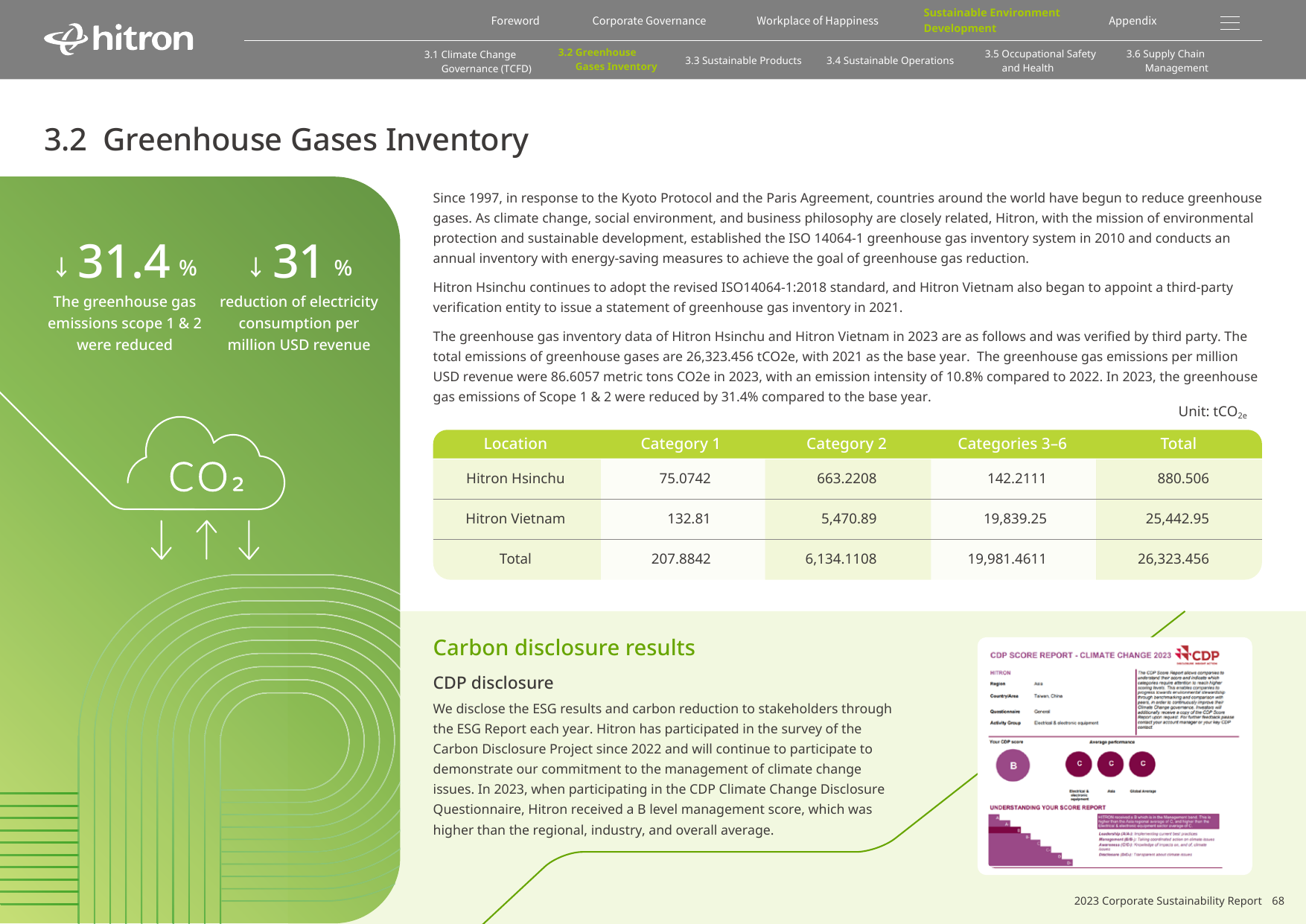The height and width of the screenshot is (924, 1306).
Task: Go to 3.3 Sustainable Products
Action: click(743, 60)
